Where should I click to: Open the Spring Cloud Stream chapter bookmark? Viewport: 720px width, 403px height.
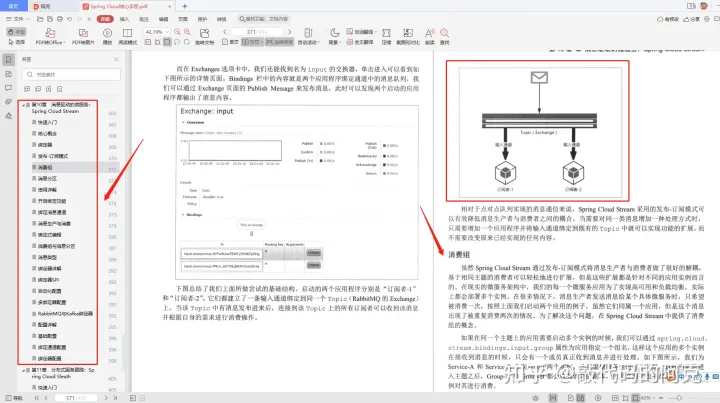point(61,108)
